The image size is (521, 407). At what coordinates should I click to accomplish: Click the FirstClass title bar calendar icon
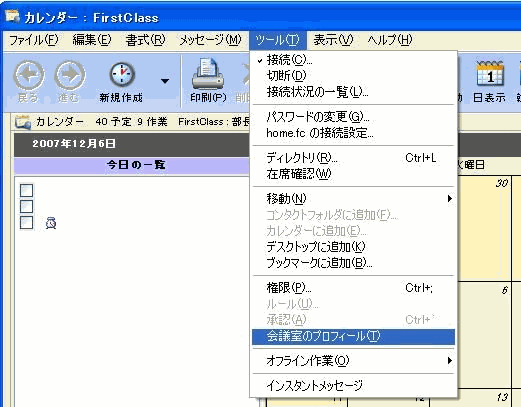[12, 16]
